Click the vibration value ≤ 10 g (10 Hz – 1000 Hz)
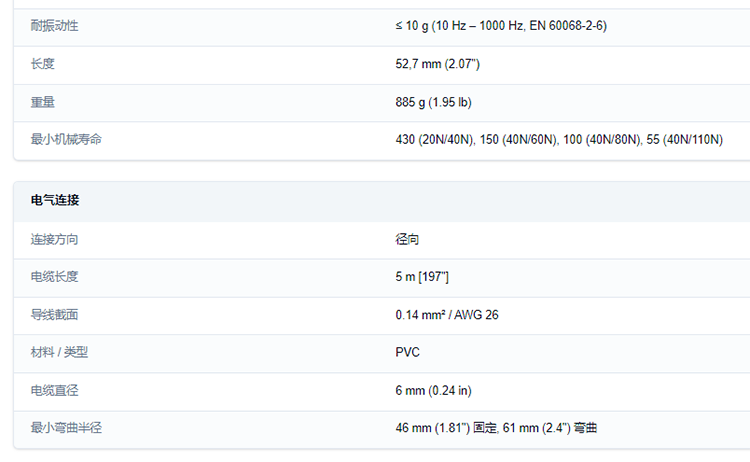Image resolution: width=750 pixels, height=462 pixels. (501, 26)
